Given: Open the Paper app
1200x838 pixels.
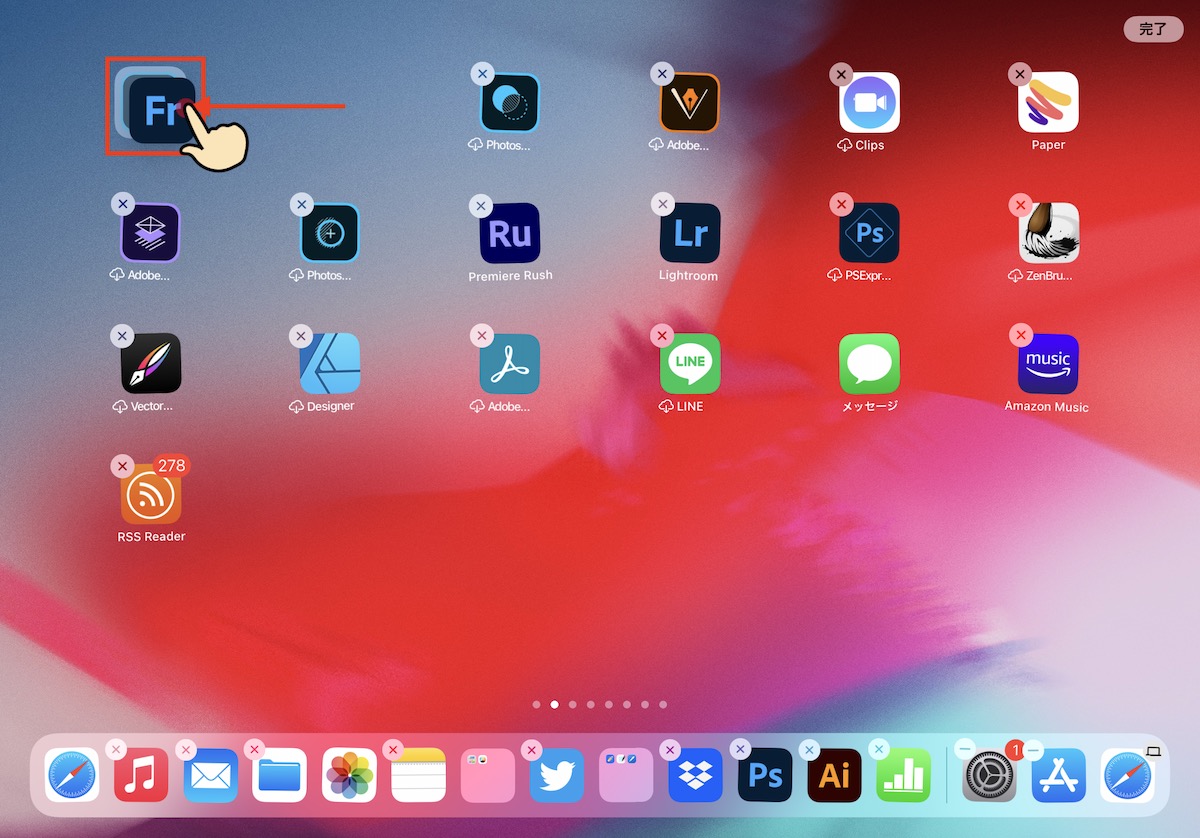Looking at the screenshot, I should [1048, 102].
